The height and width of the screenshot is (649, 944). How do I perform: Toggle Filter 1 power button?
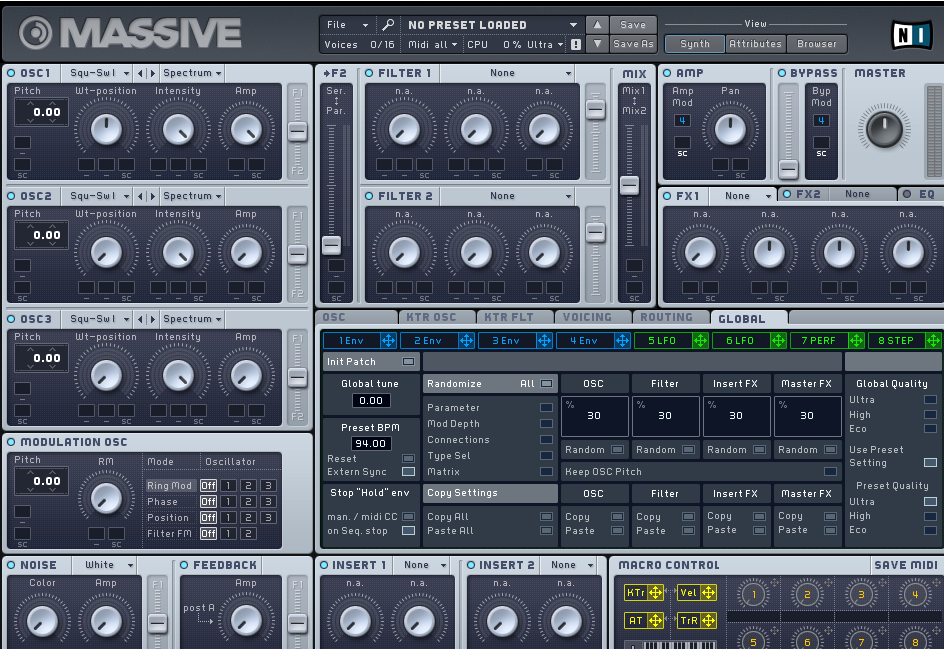[x=369, y=73]
